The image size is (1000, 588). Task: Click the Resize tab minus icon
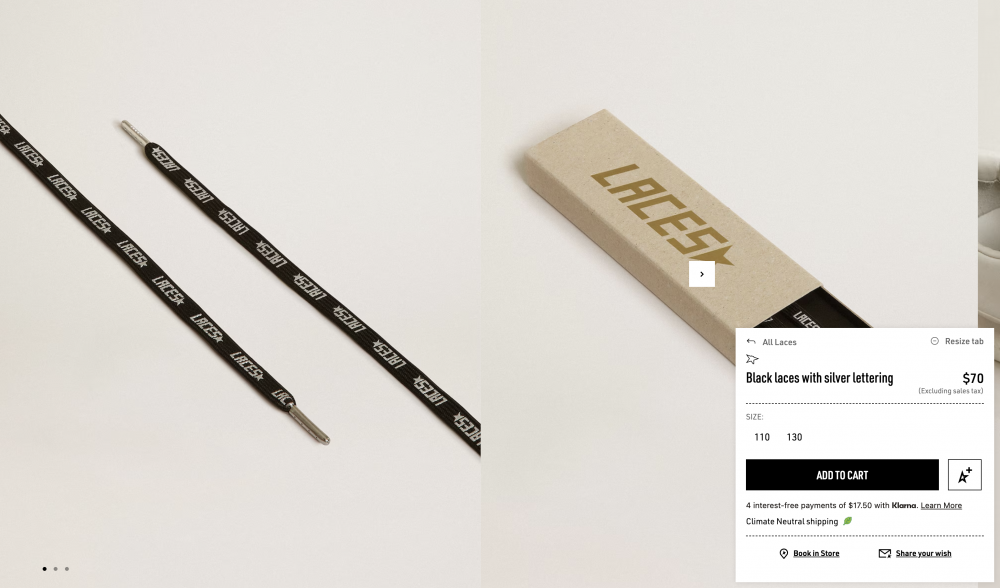pos(935,341)
